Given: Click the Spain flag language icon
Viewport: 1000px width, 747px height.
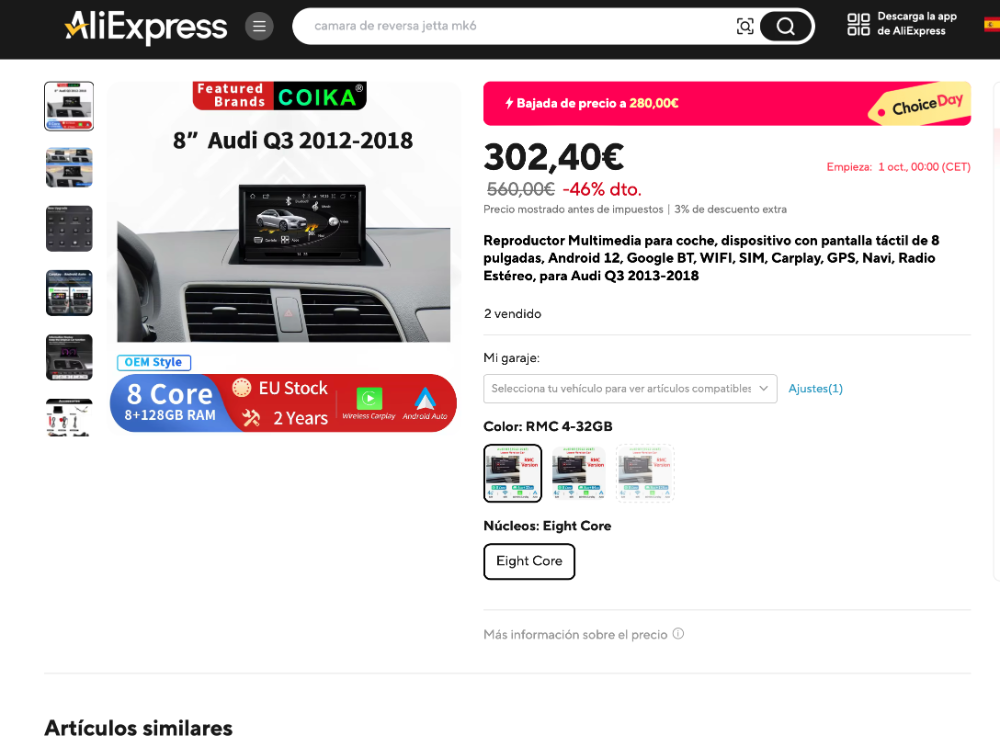Looking at the screenshot, I should point(992,25).
